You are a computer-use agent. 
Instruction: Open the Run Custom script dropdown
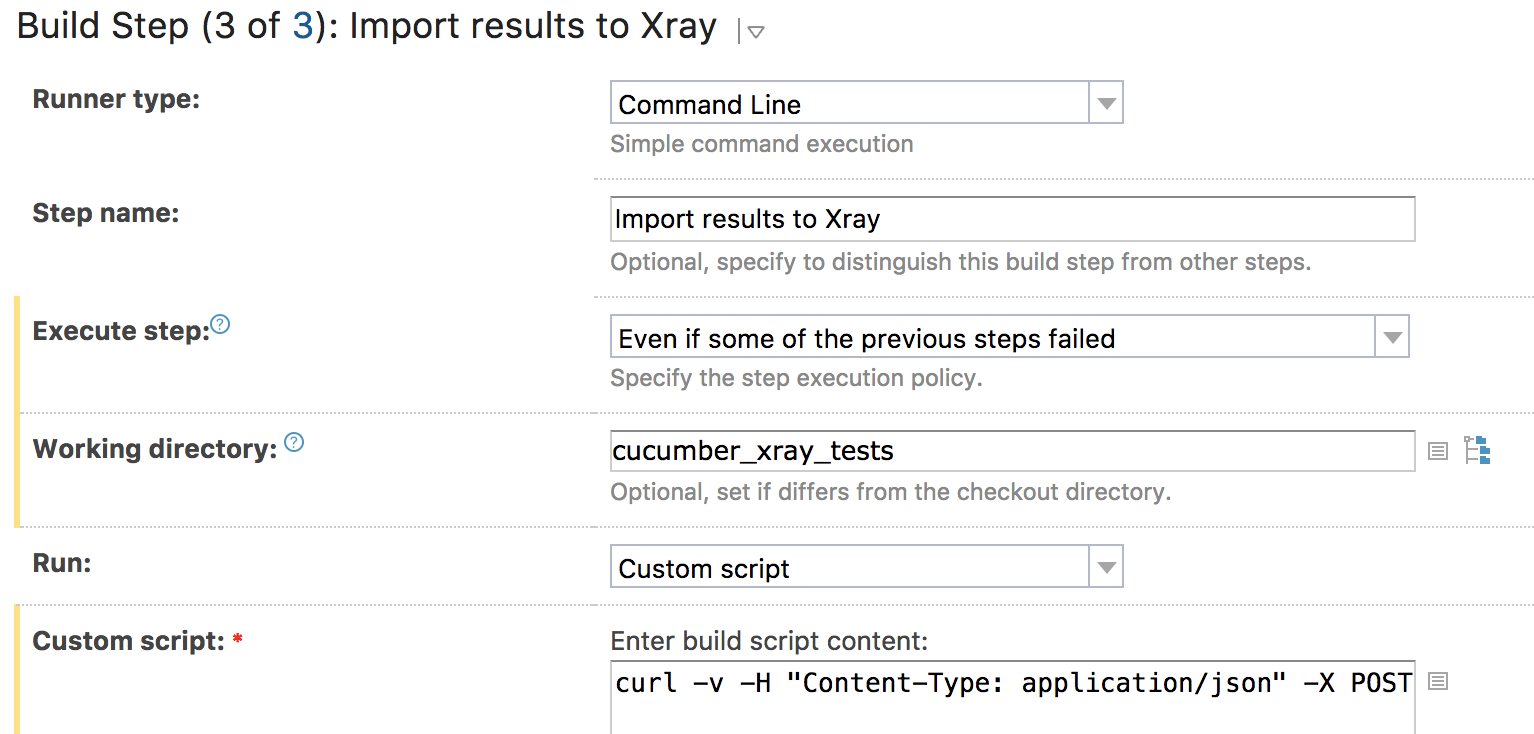(x=867, y=567)
